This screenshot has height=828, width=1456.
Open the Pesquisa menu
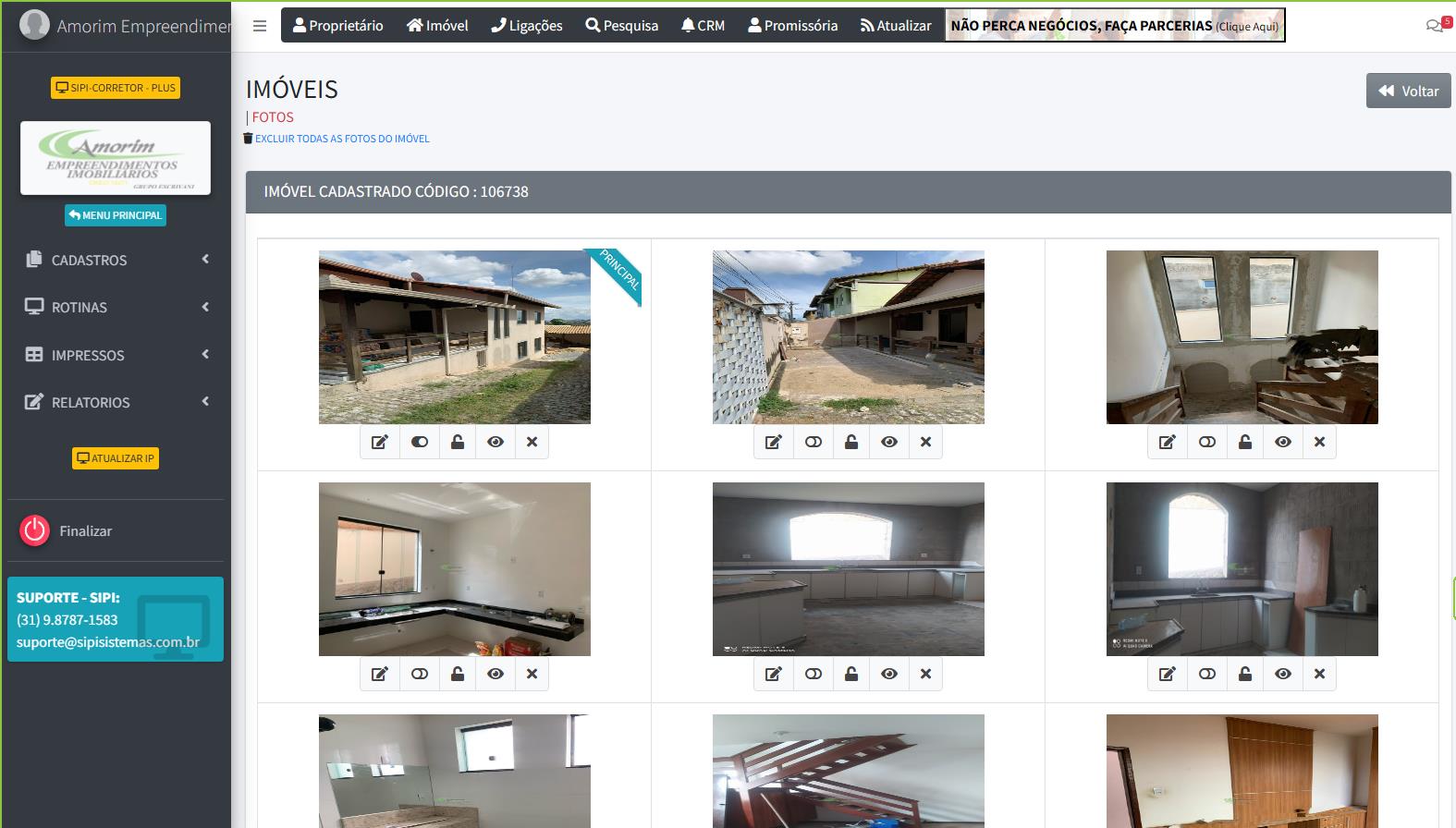click(x=622, y=26)
